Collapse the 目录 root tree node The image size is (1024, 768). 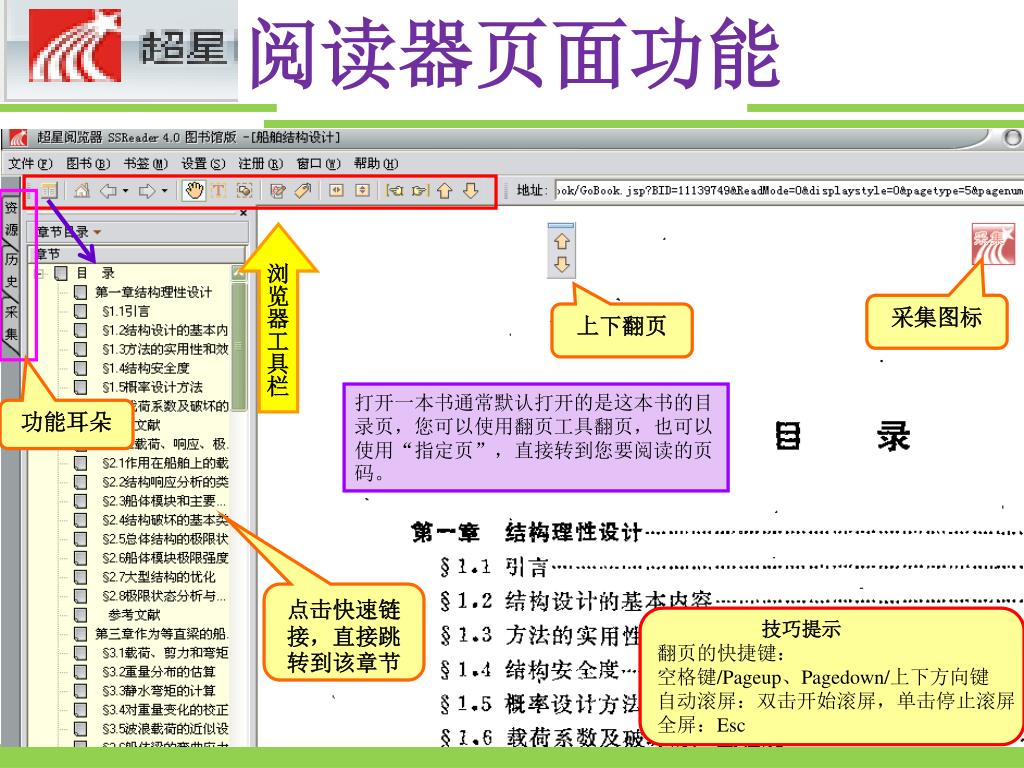click(39, 273)
